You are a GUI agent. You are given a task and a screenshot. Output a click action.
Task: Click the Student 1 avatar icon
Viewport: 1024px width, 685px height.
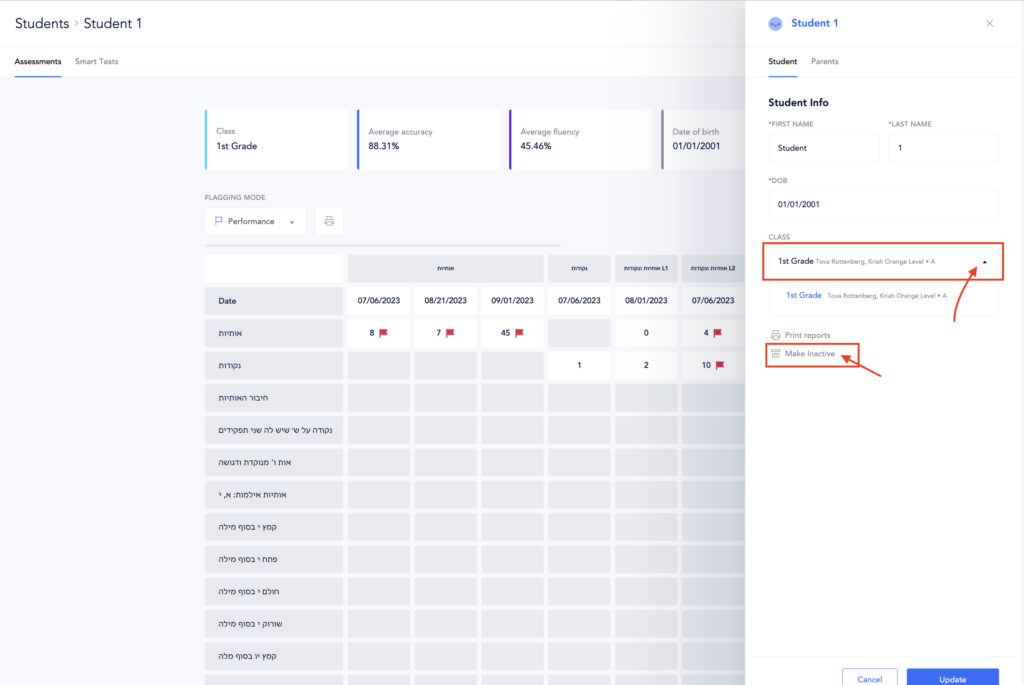click(x=774, y=23)
